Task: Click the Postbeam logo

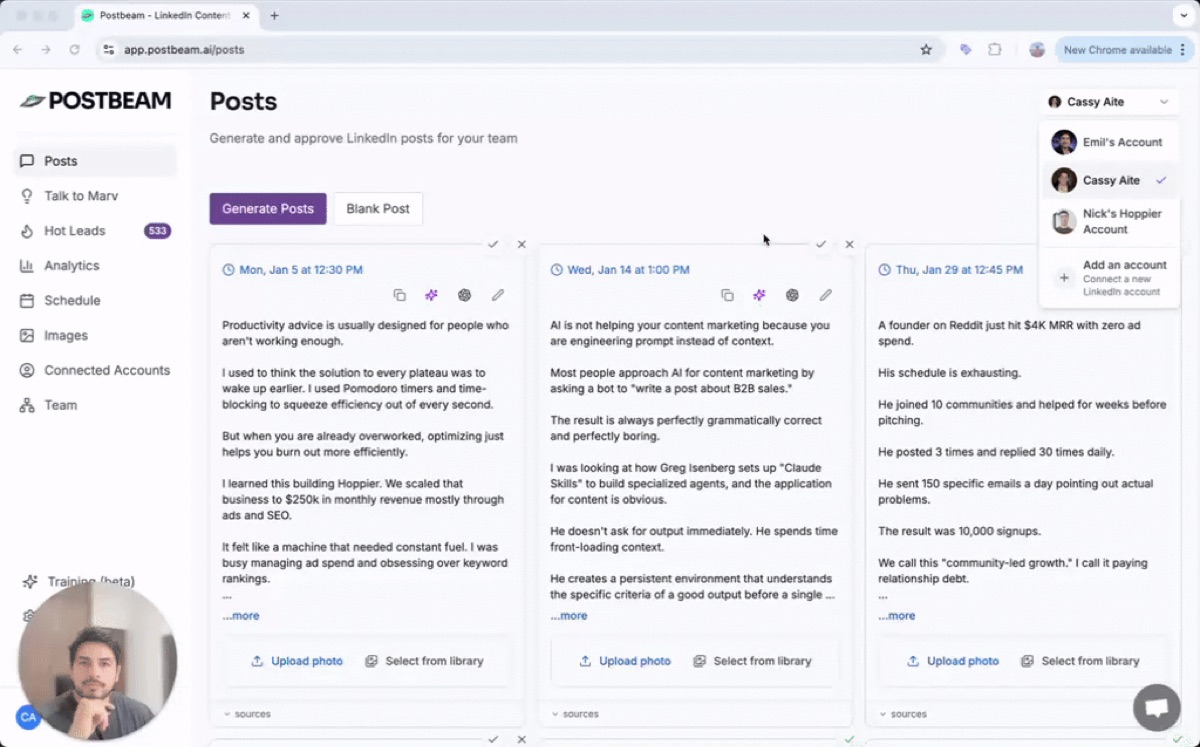Action: [96, 101]
